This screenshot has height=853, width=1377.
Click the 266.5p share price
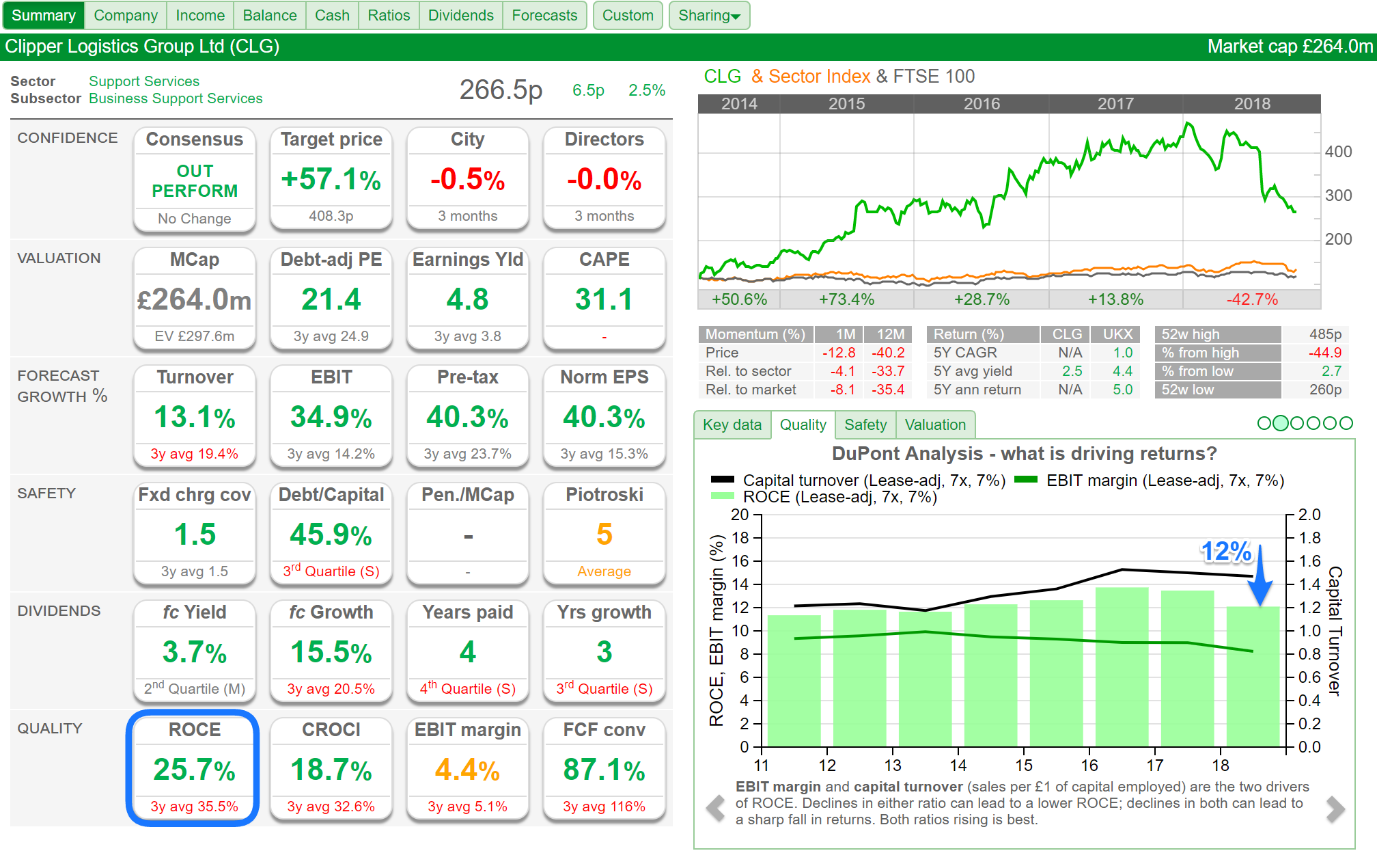point(501,90)
